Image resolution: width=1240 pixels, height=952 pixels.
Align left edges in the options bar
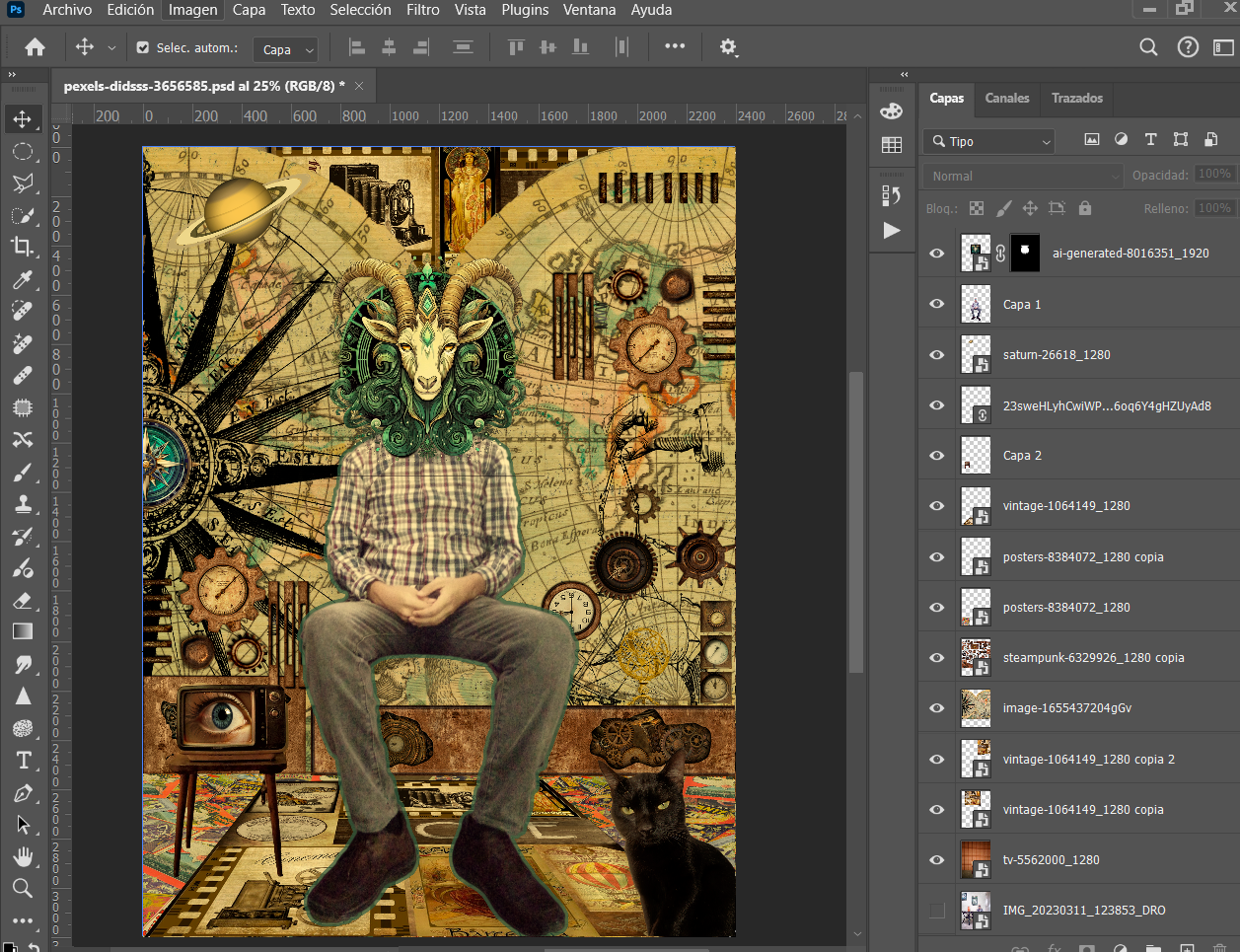[x=357, y=47]
